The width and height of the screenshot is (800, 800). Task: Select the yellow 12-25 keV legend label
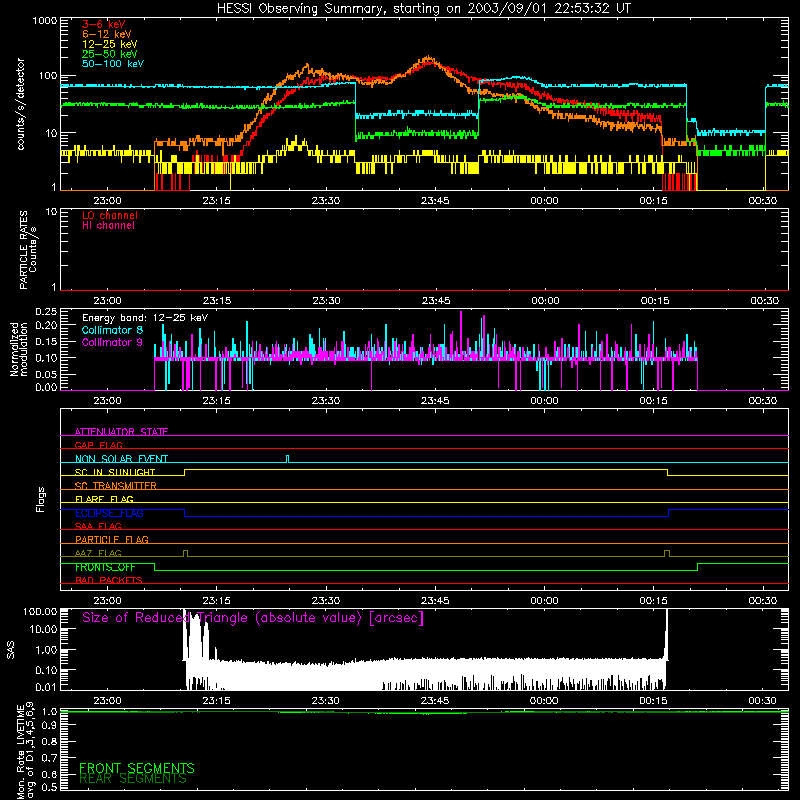[x=110, y=44]
